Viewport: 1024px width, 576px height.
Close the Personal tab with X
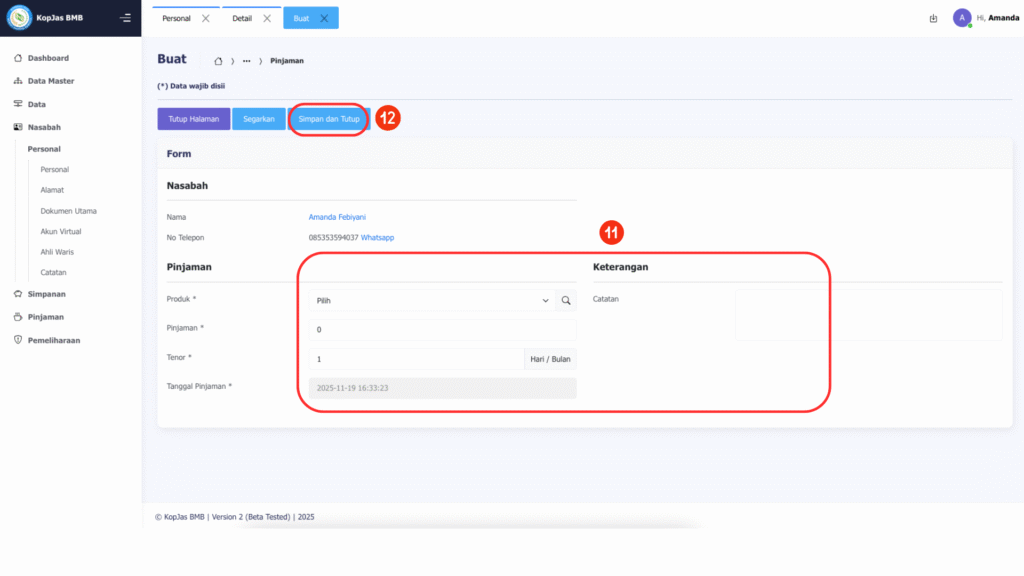[205, 18]
